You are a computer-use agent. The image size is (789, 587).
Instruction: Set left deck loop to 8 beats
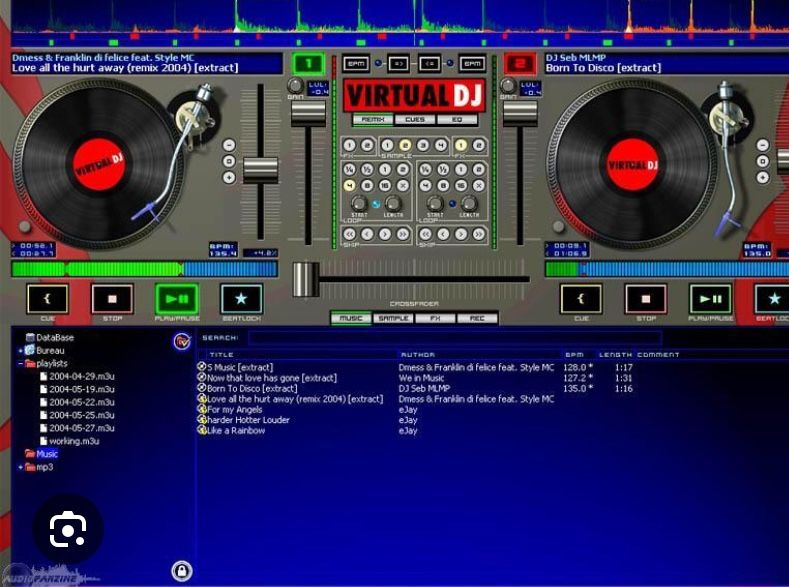point(367,186)
